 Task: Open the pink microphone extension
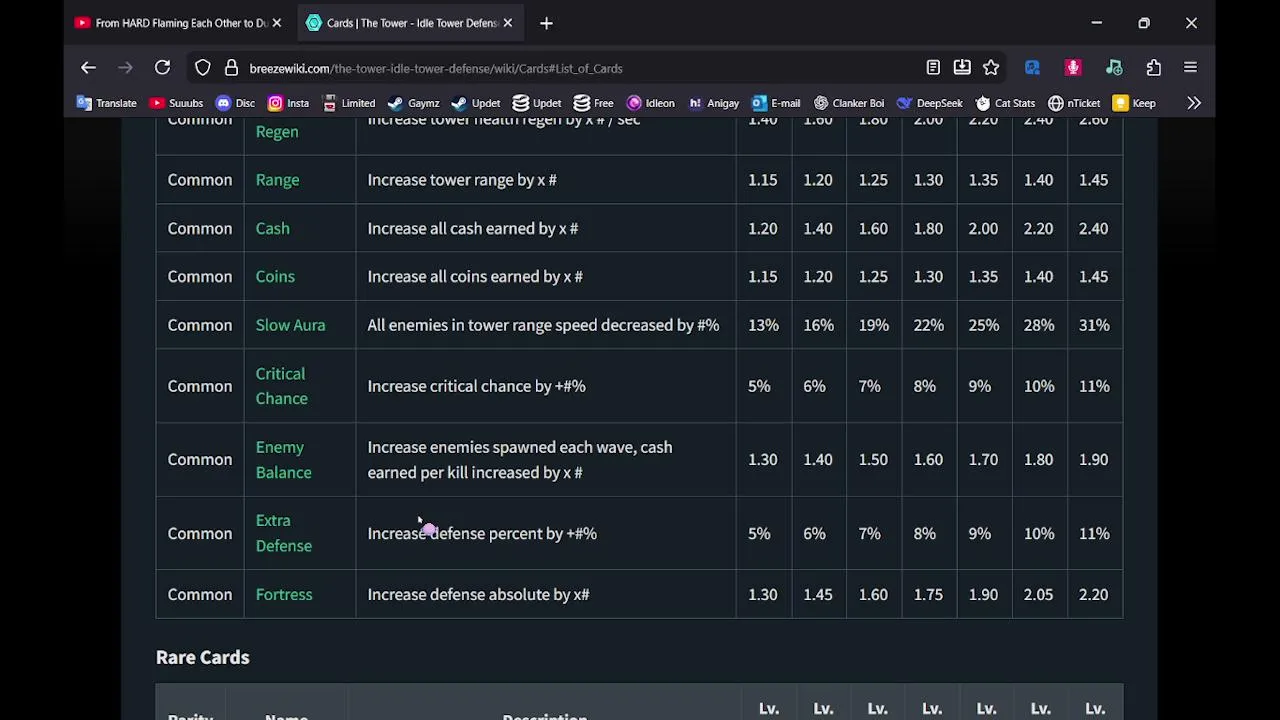coord(1073,68)
